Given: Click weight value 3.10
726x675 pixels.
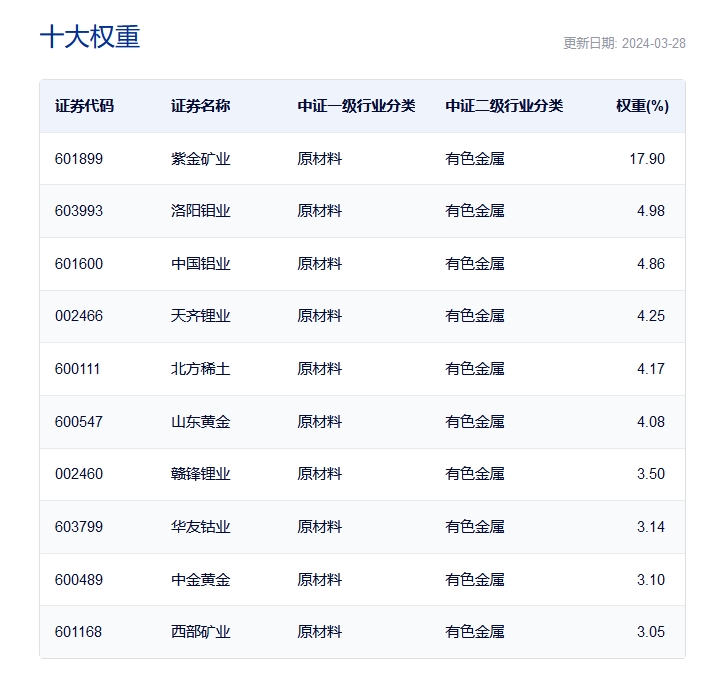Looking at the screenshot, I should click(x=651, y=580).
